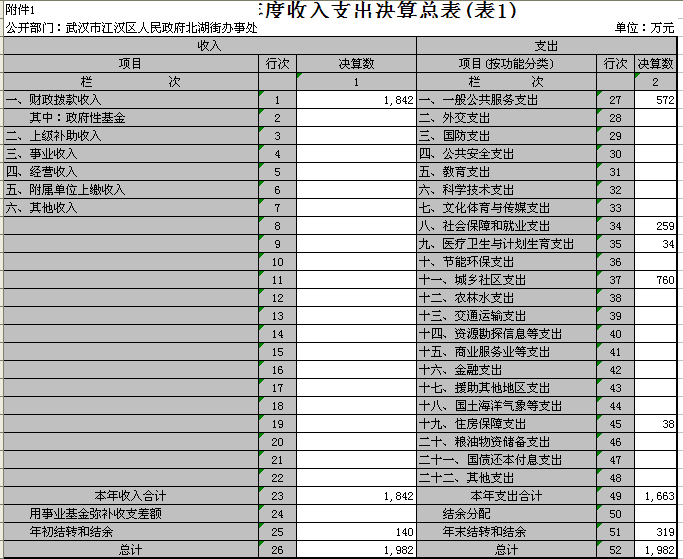Select the 一、财政拨款收入 cell
Viewport: 683px width, 559px height.
(x=130, y=100)
